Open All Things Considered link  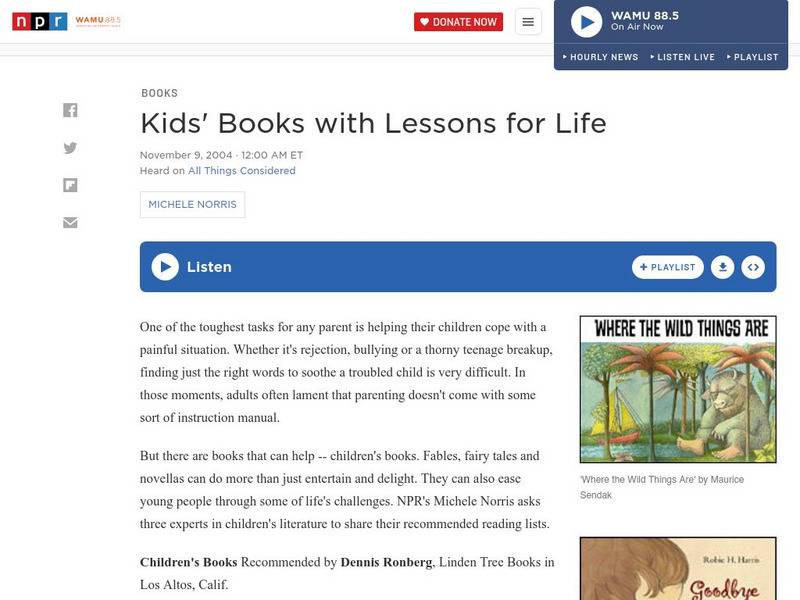(x=242, y=171)
